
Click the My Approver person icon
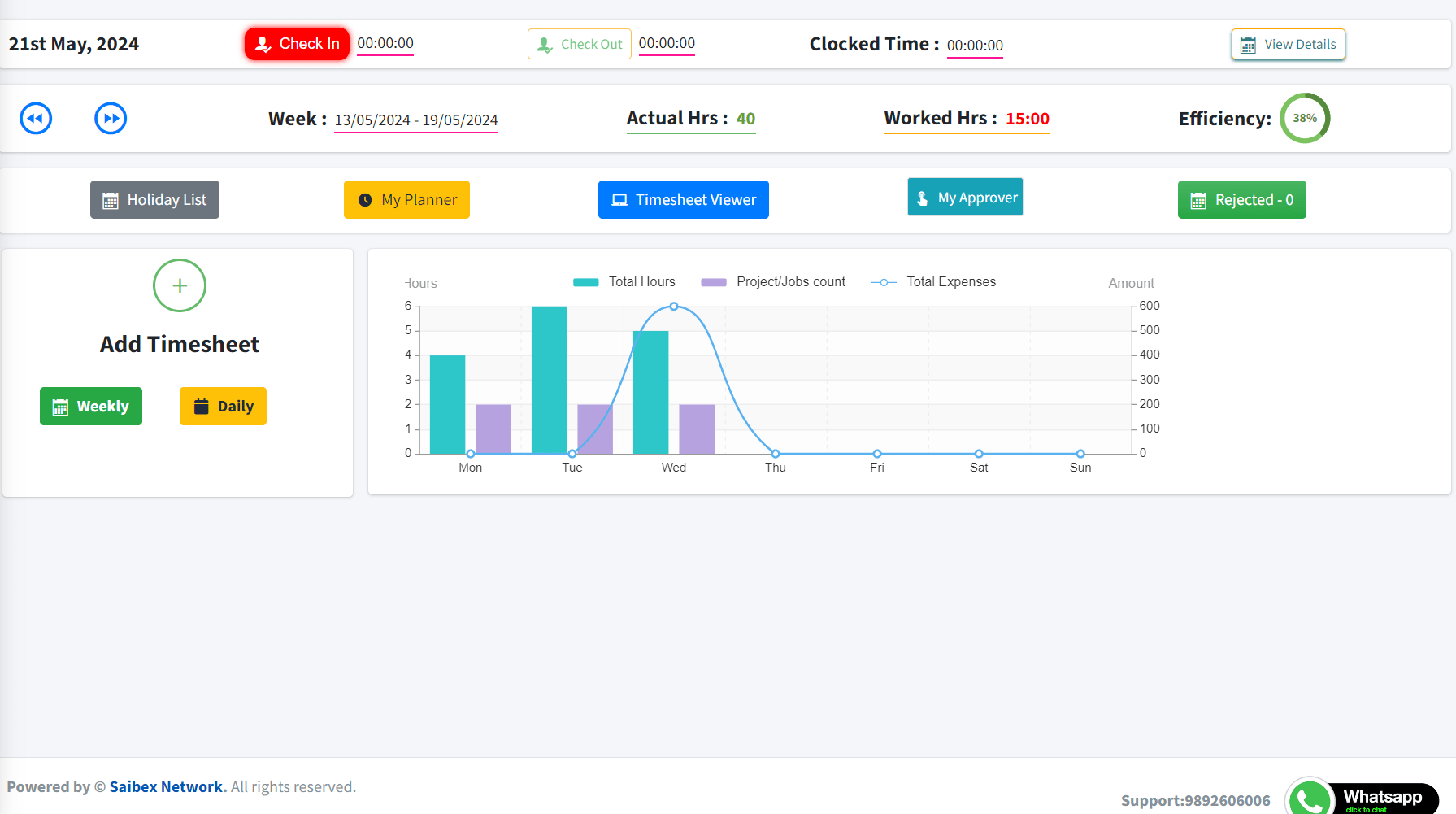921,197
